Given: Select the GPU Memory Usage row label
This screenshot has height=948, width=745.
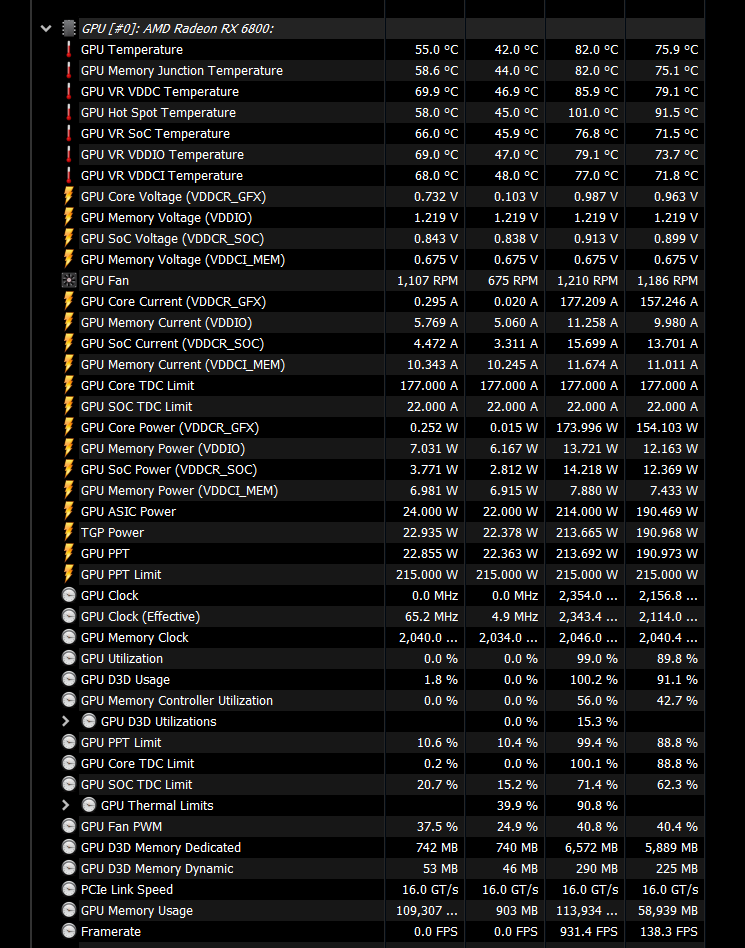Looking at the screenshot, I should (137, 911).
